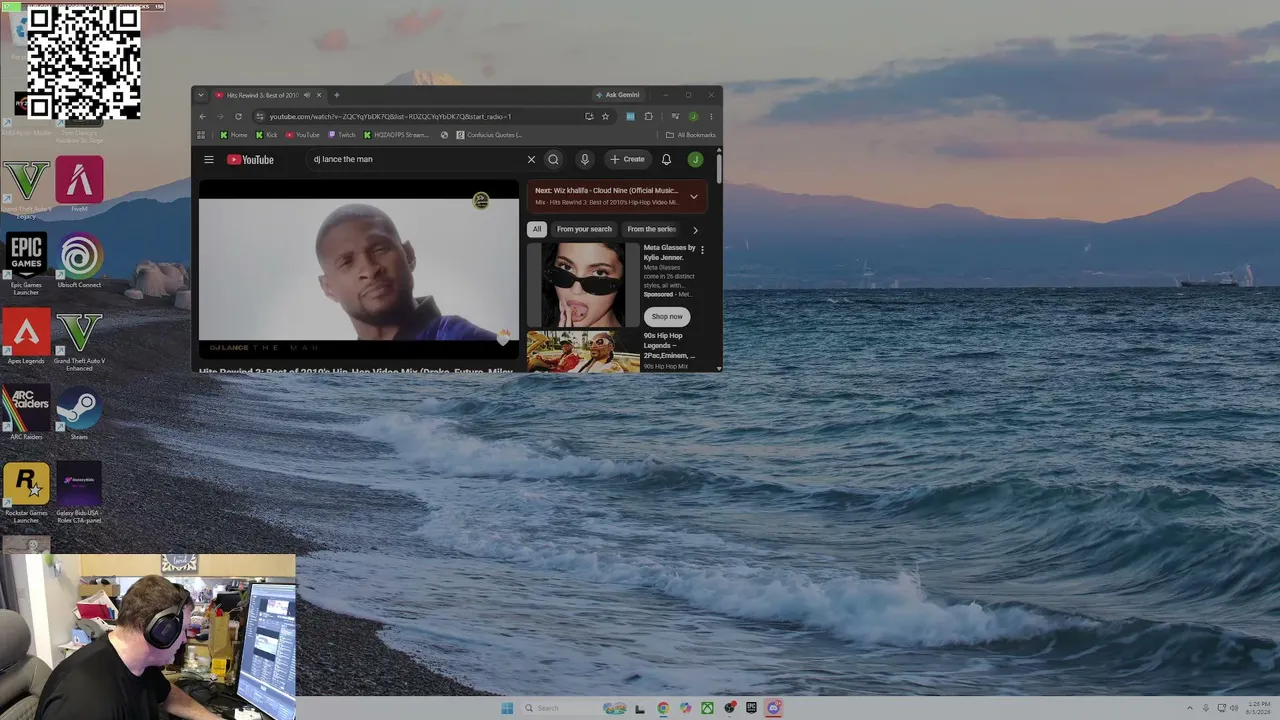Launch Grand Theft Auto V Enhanced shortcut
Screen dimensions: 1280x720
coord(79,341)
